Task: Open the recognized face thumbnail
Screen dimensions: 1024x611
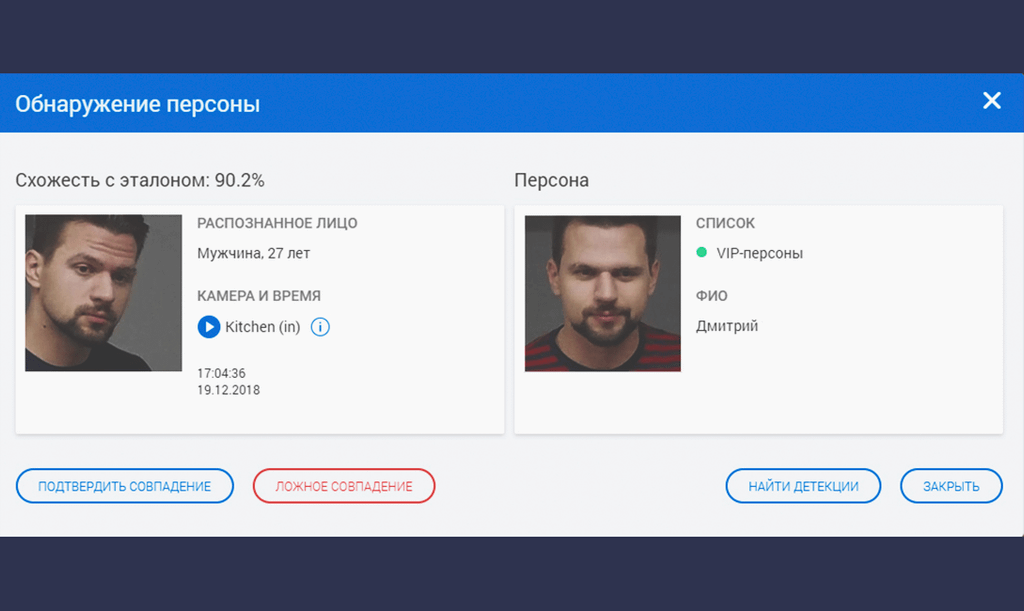Action: pos(103,293)
